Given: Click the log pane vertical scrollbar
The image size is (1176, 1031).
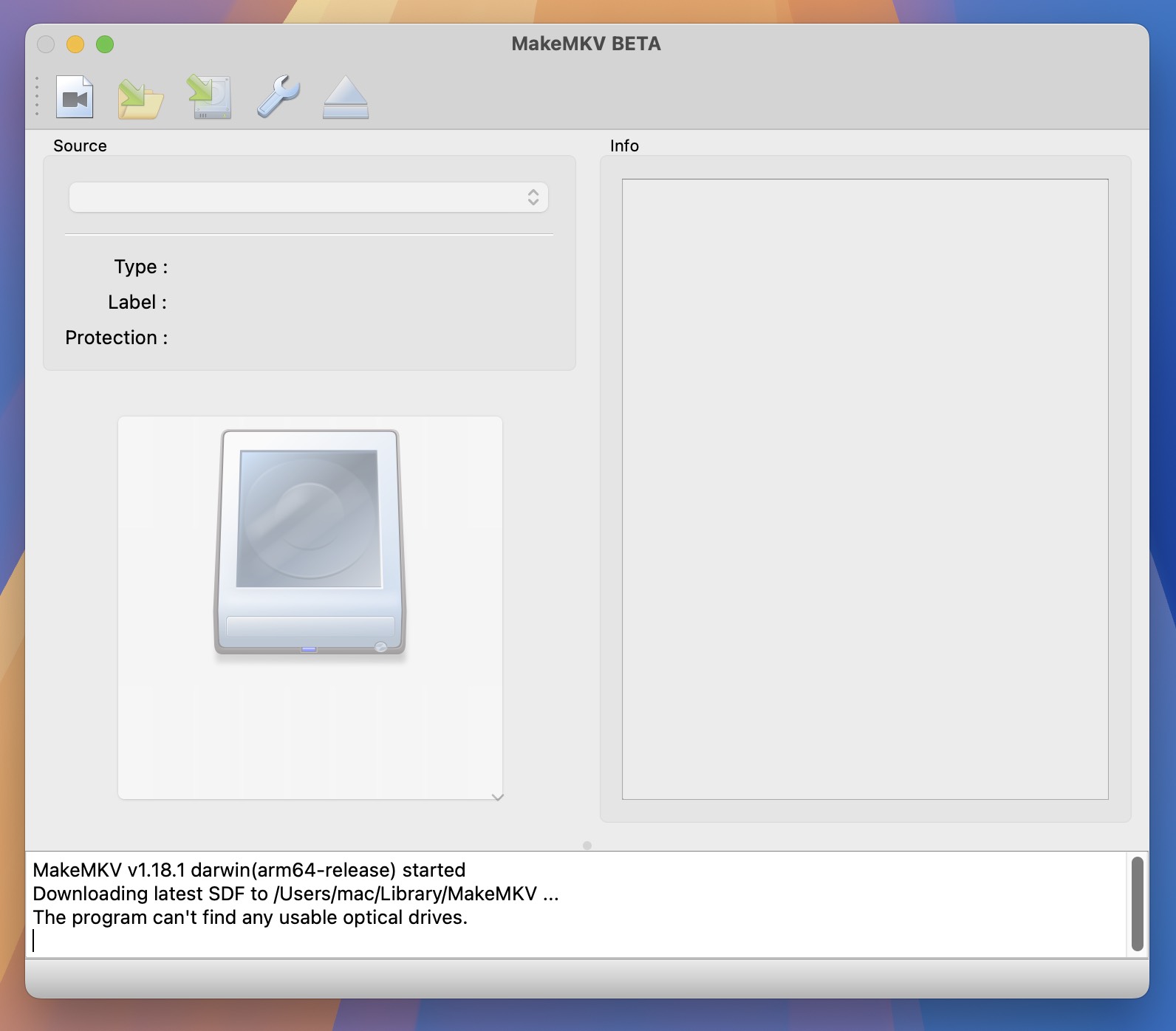Looking at the screenshot, I should click(1138, 904).
